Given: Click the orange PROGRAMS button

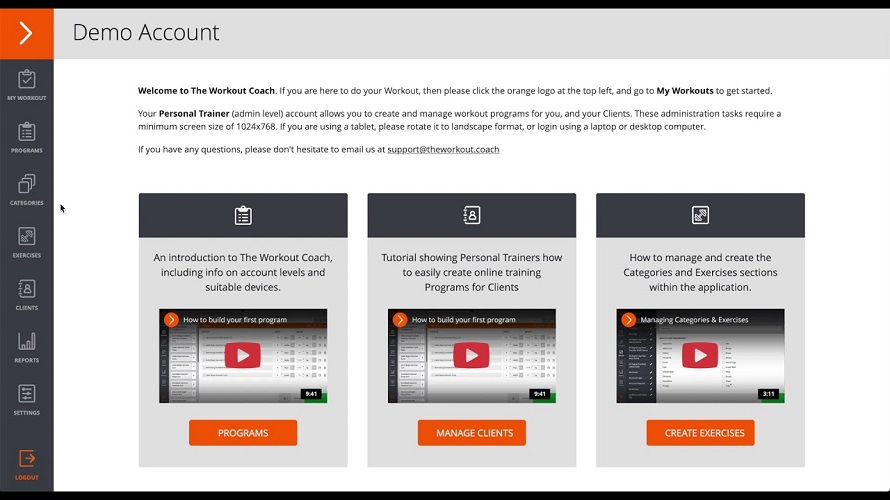Looking at the screenshot, I should [x=243, y=433].
